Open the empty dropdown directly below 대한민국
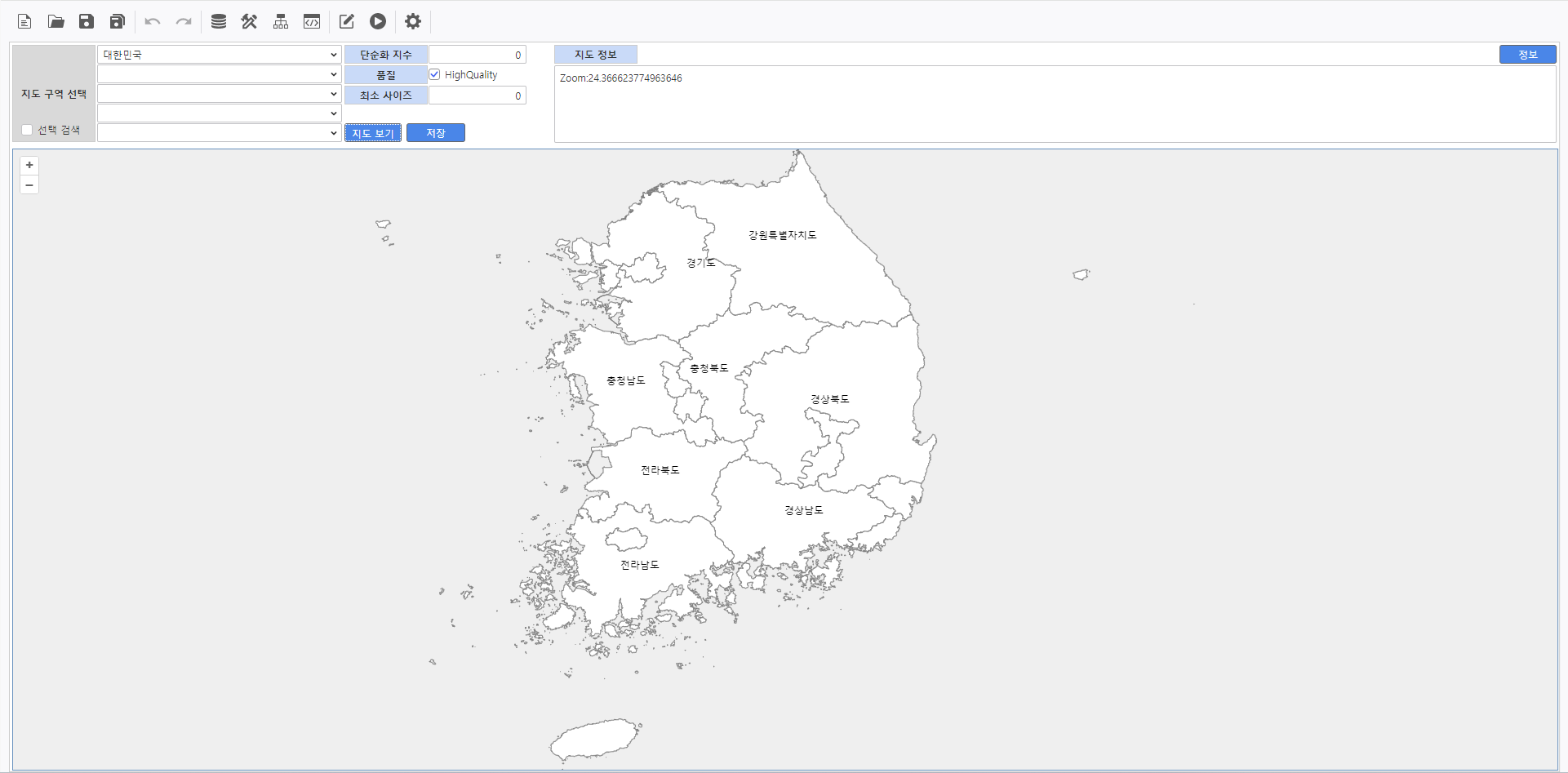The image size is (1568, 773). pyautogui.click(x=219, y=74)
